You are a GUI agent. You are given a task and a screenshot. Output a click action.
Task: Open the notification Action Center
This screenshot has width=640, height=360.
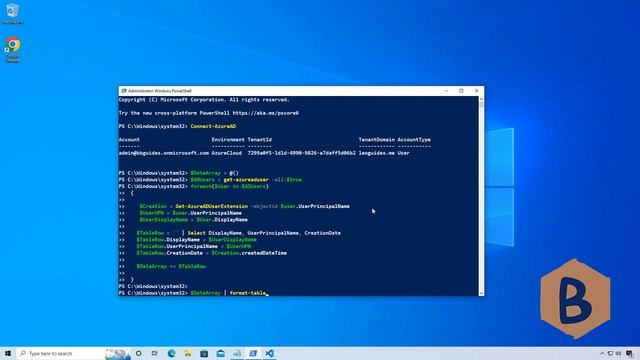[x=630, y=353]
